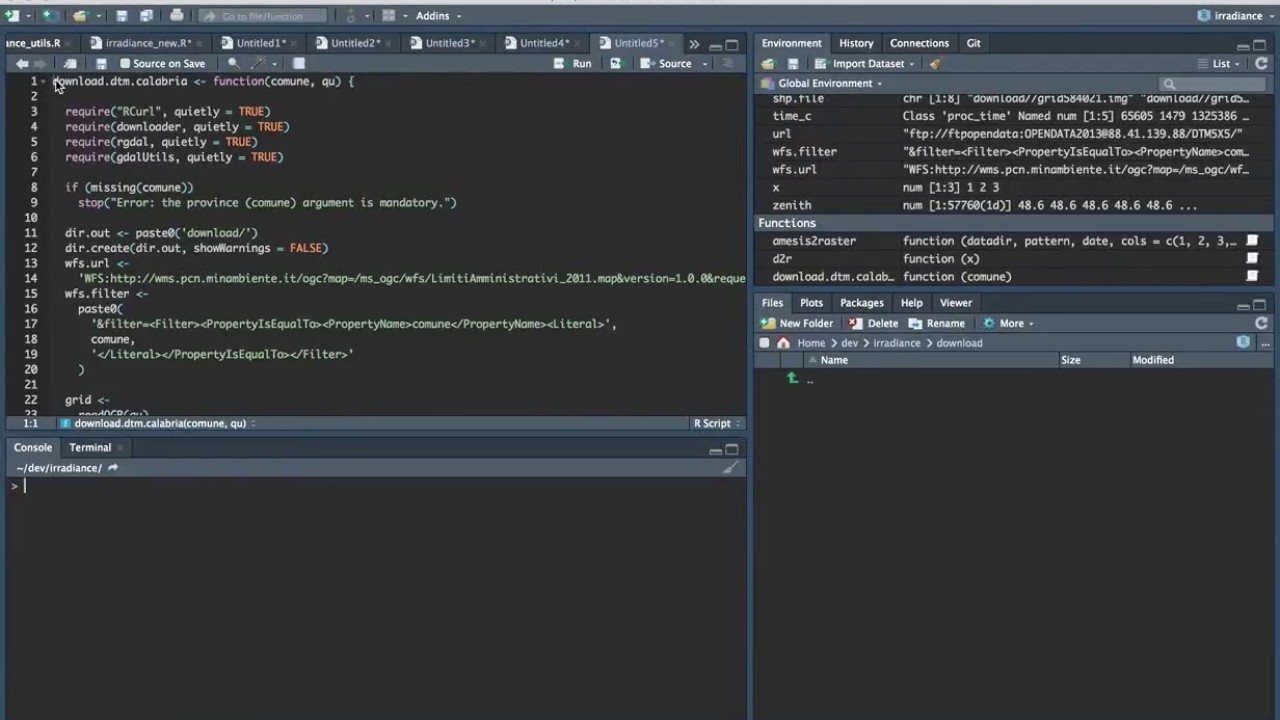Click the Environment search field
Image resolution: width=1280 pixels, height=720 pixels.
1213,84
